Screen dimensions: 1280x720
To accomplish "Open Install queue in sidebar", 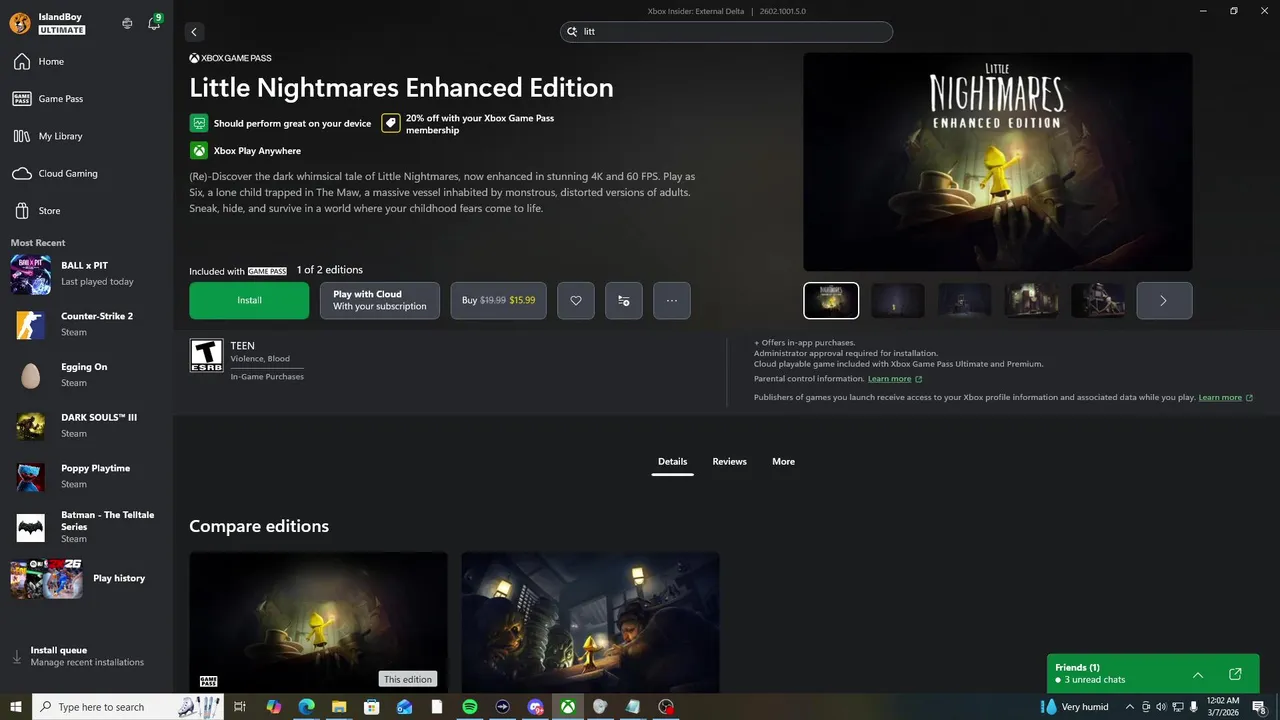I will (86, 656).
